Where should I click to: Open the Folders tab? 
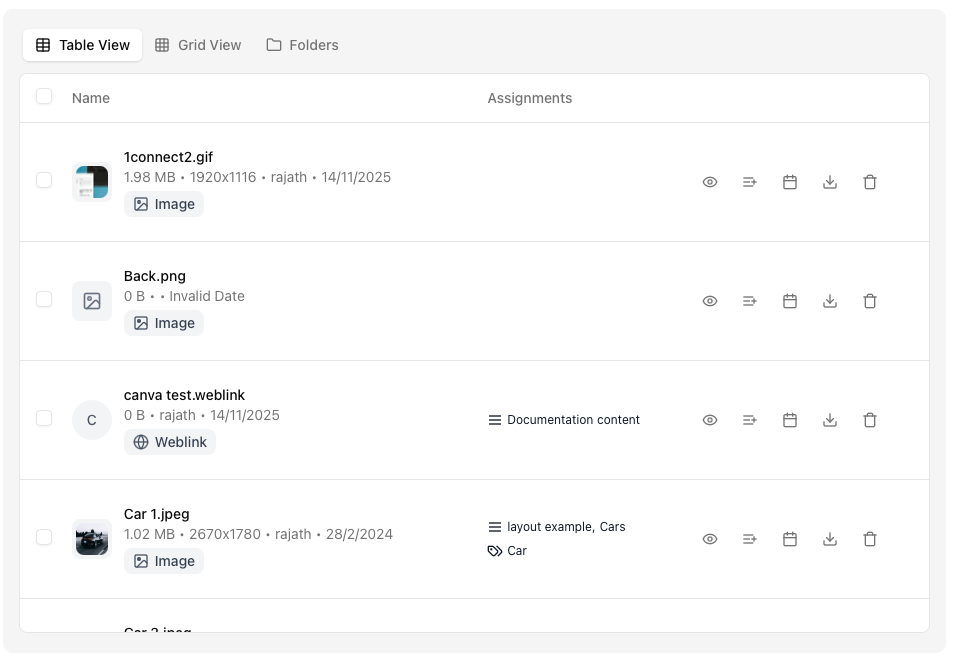302,45
